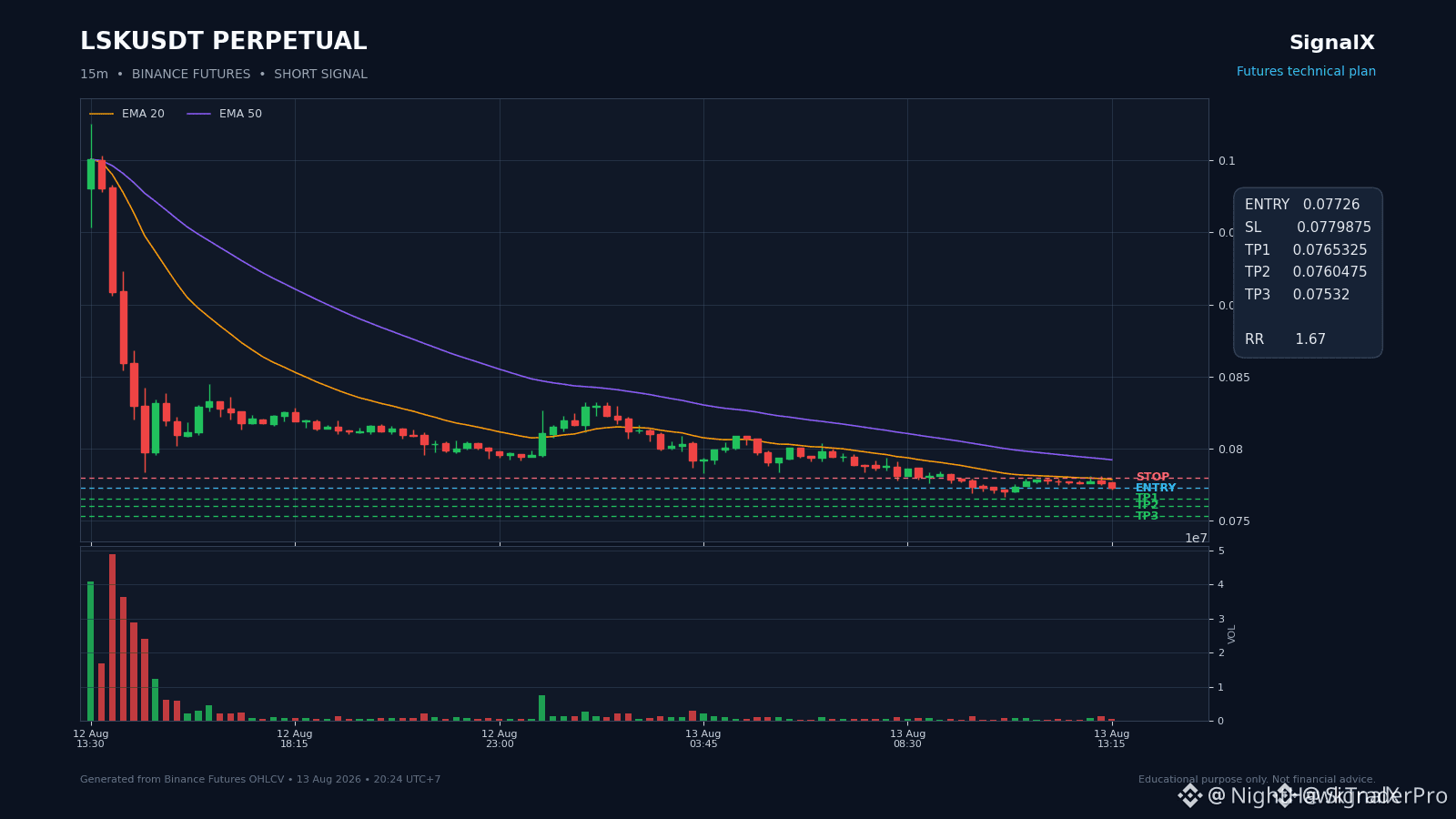Click the volume axis tick labeled 3
This screenshot has height=819, width=1456.
coord(1221,619)
